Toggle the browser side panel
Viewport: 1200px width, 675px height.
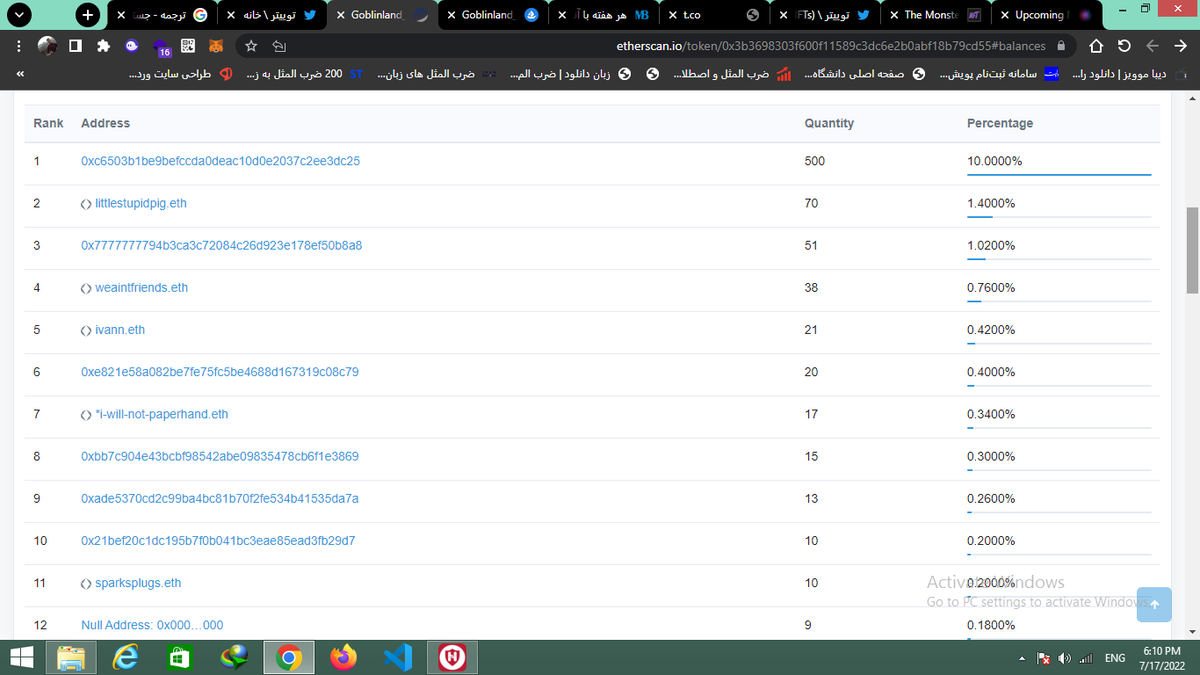[x=75, y=46]
